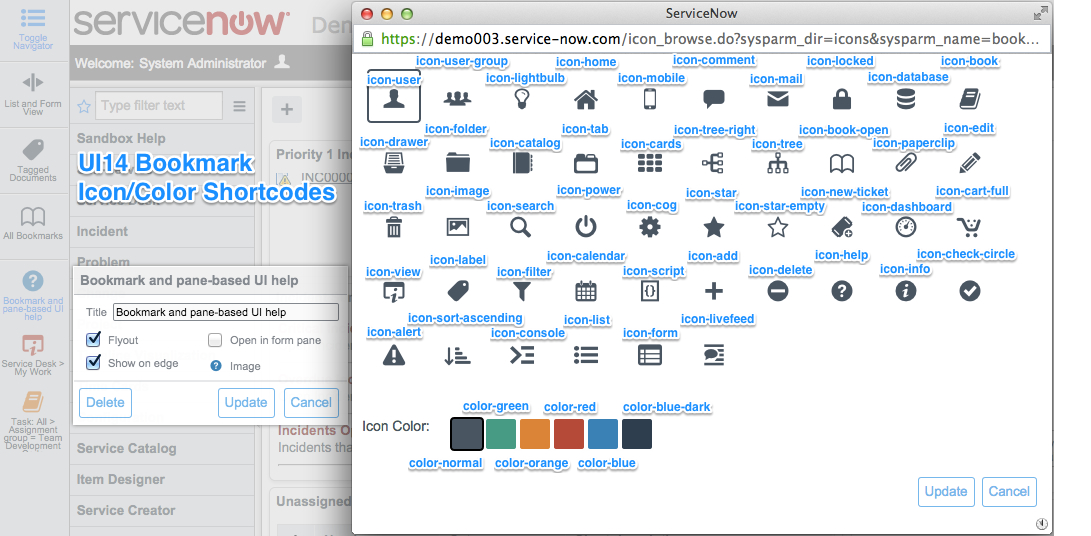This screenshot has height=536, width=1091.
Task: Select the green icon color swatch
Action: 501,434
